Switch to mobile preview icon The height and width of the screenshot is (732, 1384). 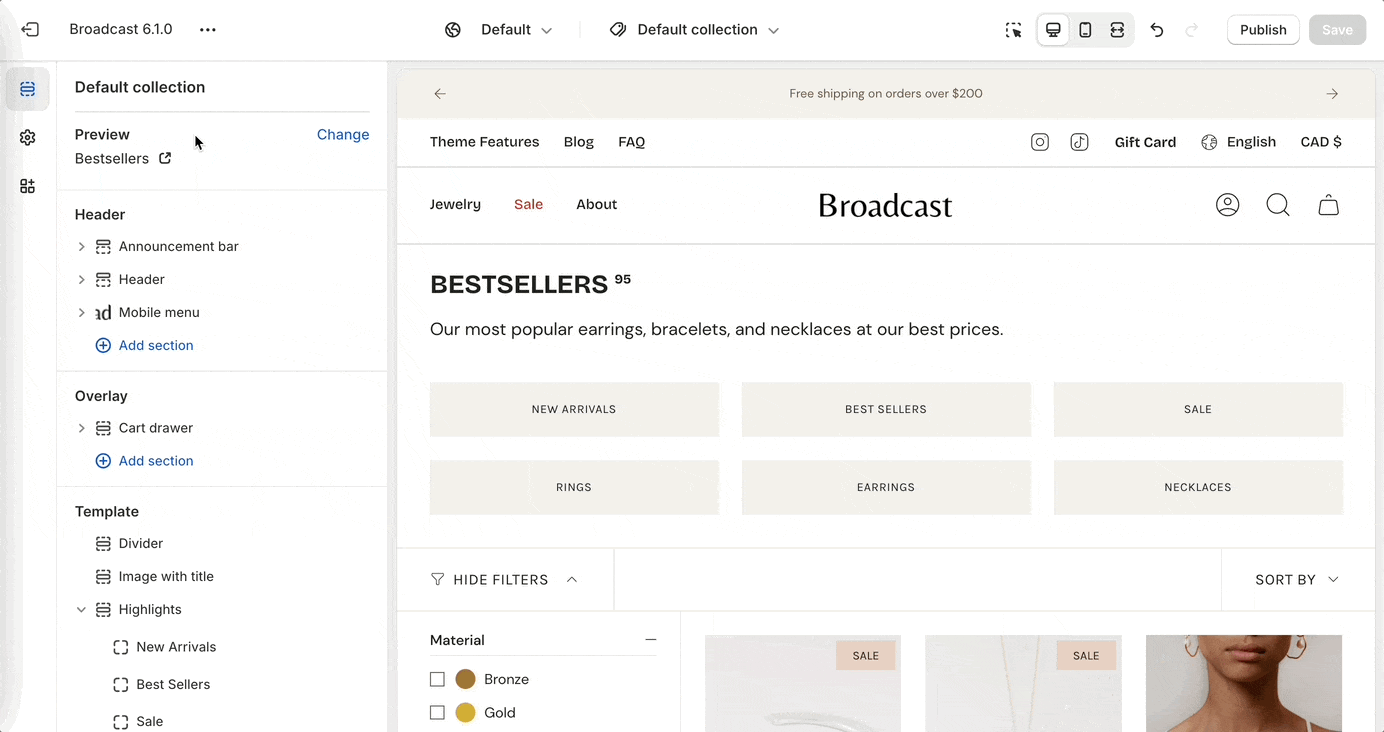click(x=1085, y=30)
